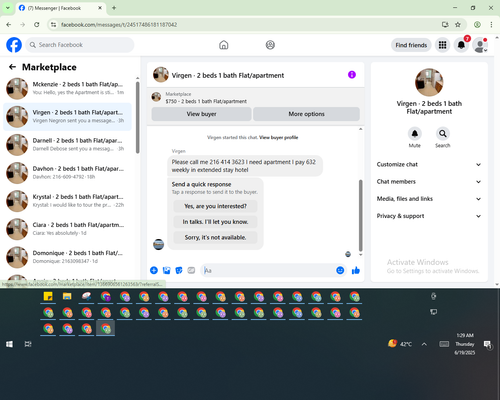Bookmark this page with the star icon
This screenshot has width=500, height=400.
[x=458, y=25]
